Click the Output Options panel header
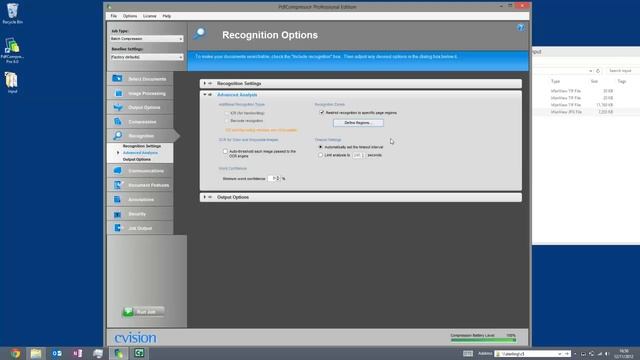640x360 pixels. [361, 197]
